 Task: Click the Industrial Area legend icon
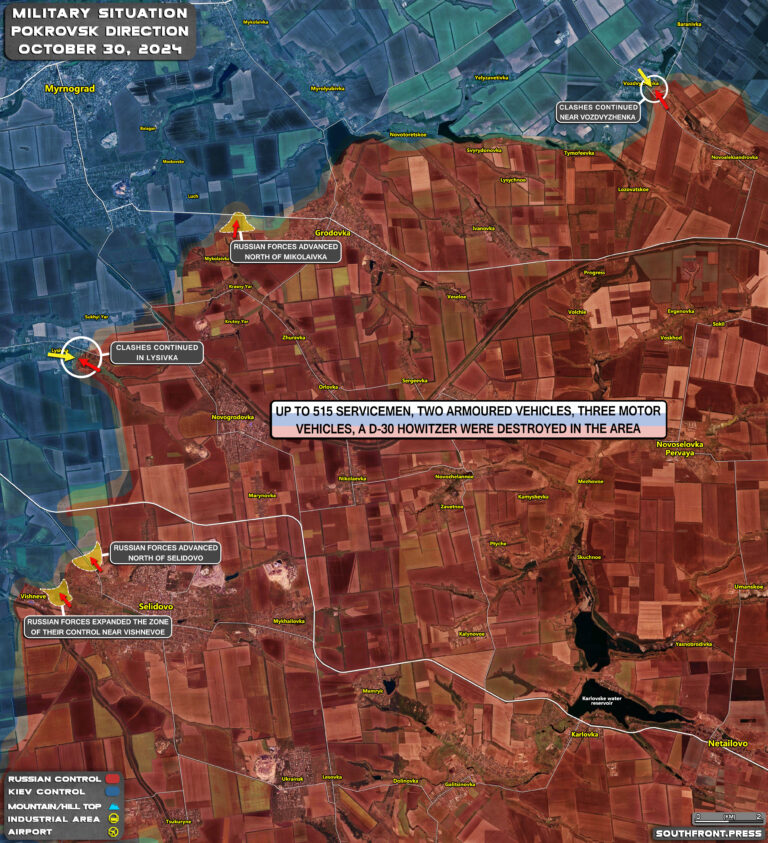pyautogui.click(x=115, y=817)
